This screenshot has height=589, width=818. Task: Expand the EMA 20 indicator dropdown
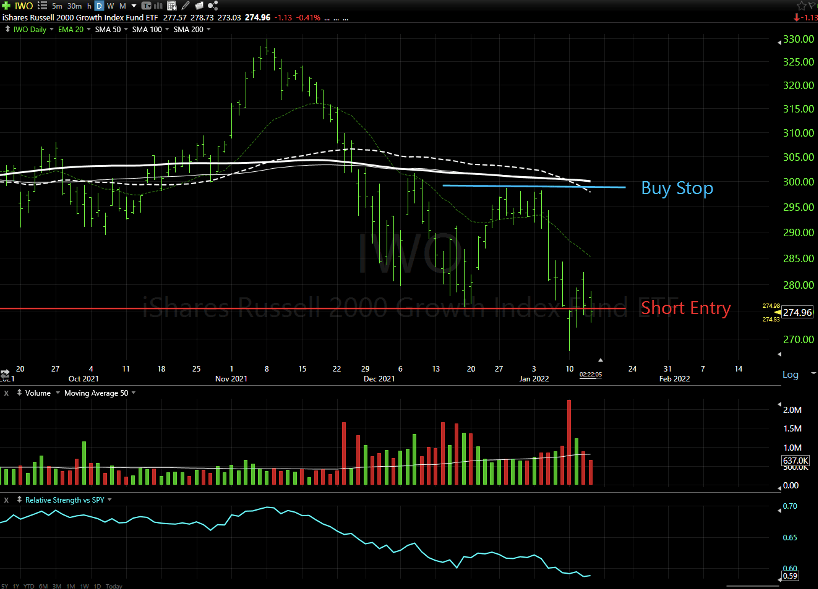click(86, 29)
